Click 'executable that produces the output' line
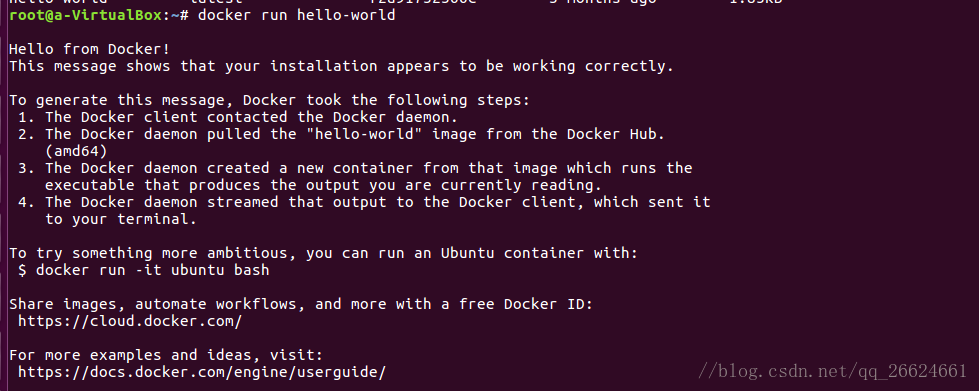The image size is (979, 391). 323,186
